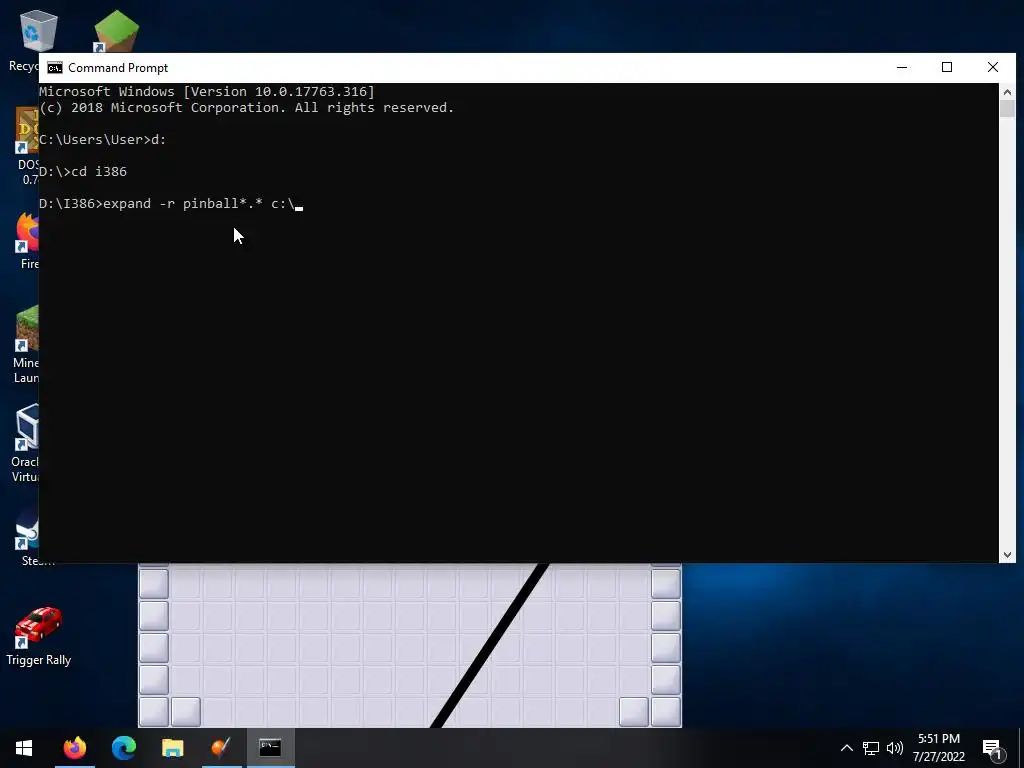Open the Minecraft block shortcut beside Recycle Bin
1024x768 pixels.
[116, 31]
